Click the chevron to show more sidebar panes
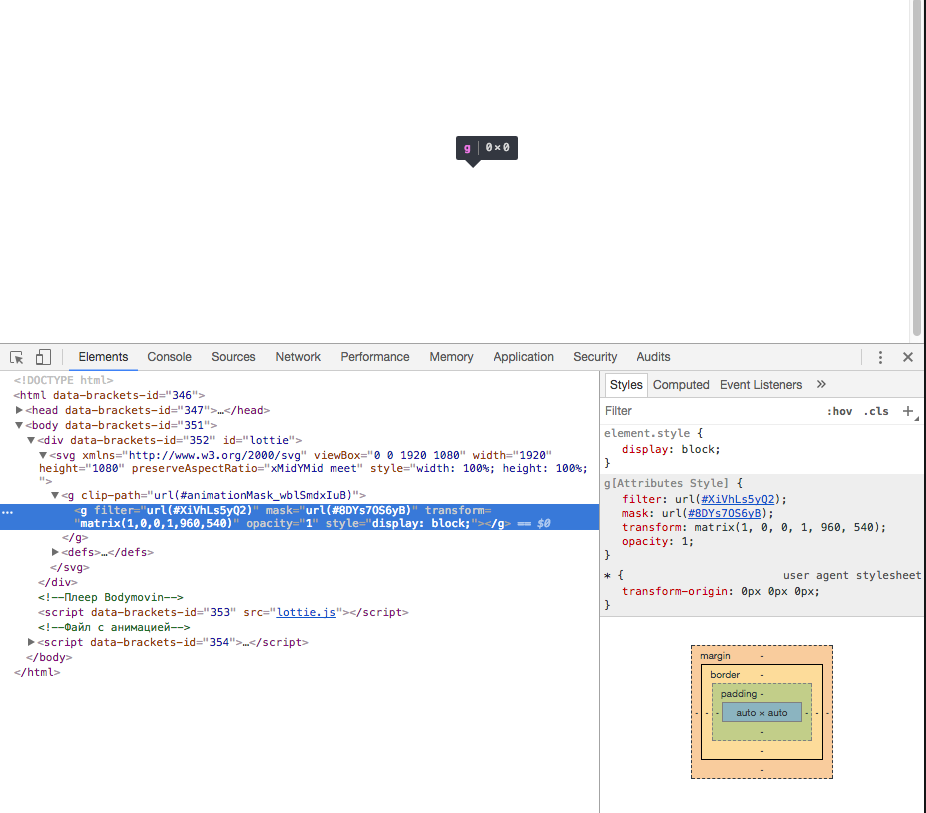 pos(821,384)
